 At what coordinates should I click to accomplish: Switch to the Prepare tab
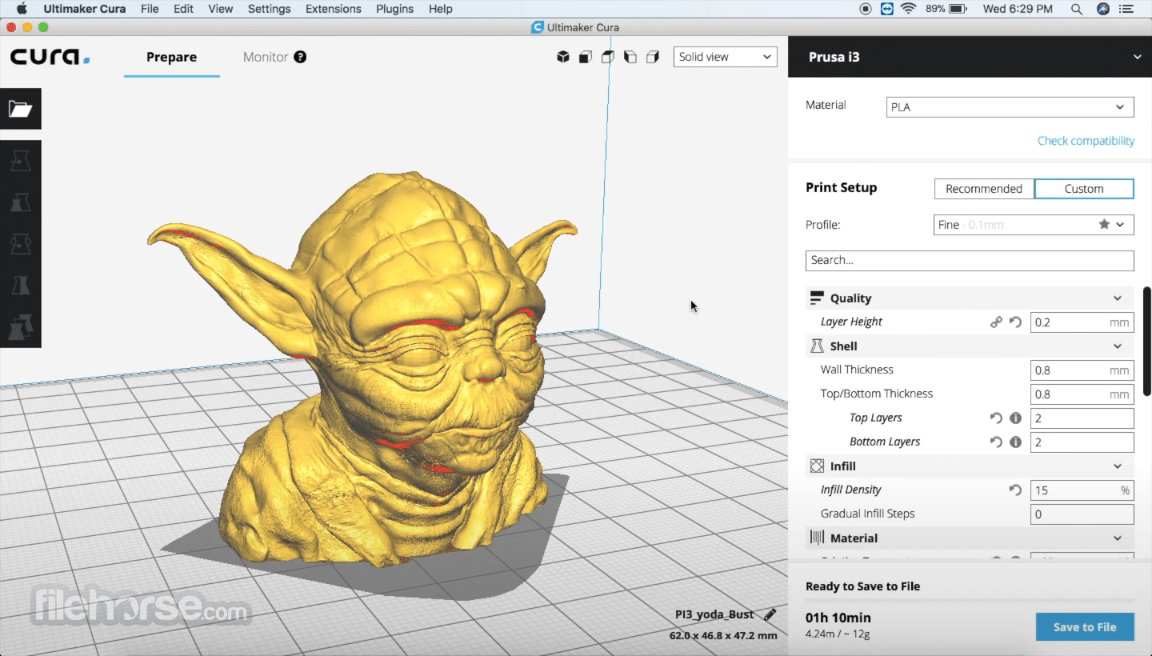click(171, 57)
